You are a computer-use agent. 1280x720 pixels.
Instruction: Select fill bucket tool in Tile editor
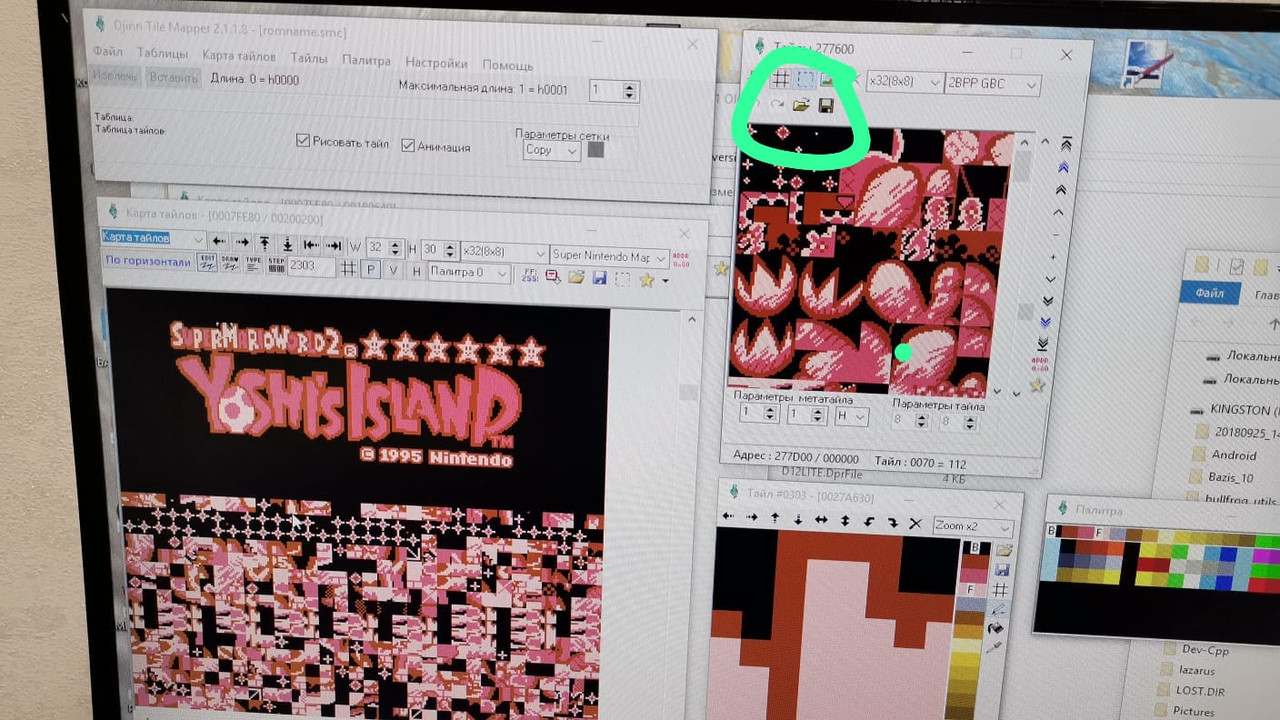pyautogui.click(x=996, y=628)
